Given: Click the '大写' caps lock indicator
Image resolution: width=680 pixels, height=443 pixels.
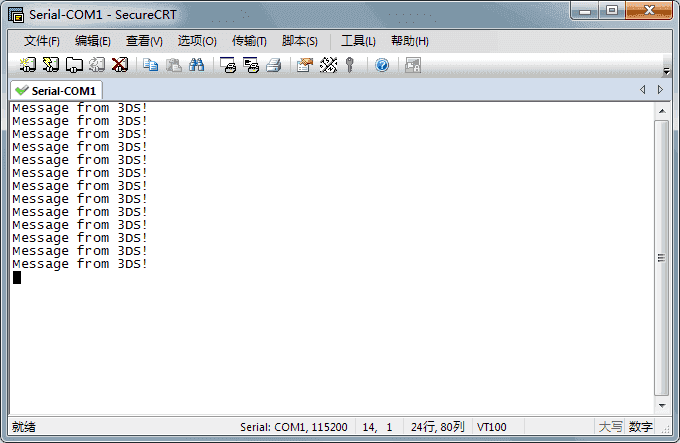Looking at the screenshot, I should pos(610,427).
